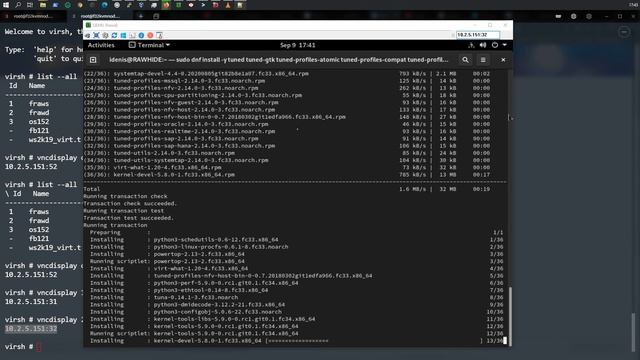Screen dimensions: 640x360
Task: Click the globe icon in host terminal title bar
Action: [573, 16]
